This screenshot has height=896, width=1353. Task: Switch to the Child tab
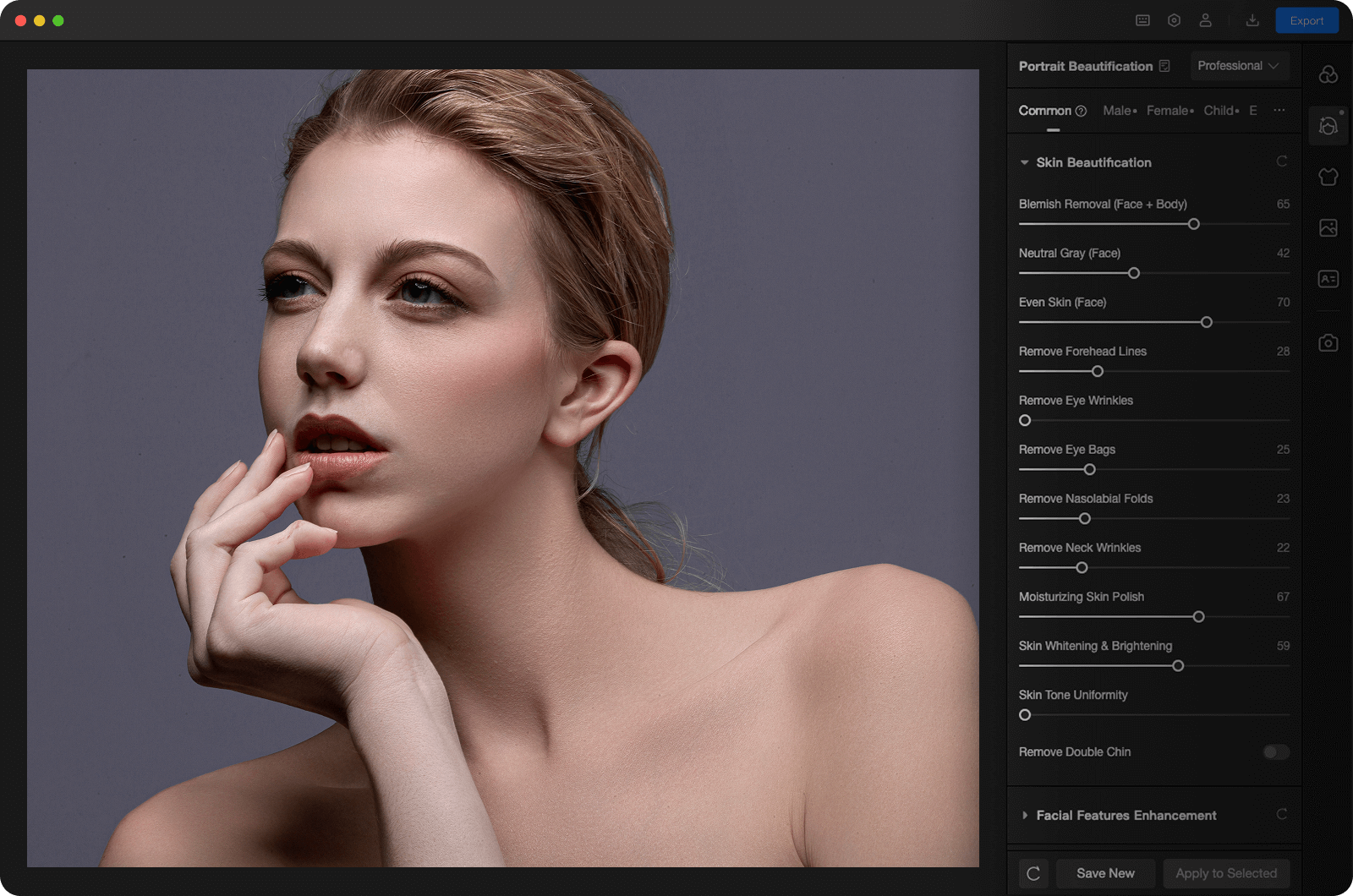pyautogui.click(x=1219, y=111)
